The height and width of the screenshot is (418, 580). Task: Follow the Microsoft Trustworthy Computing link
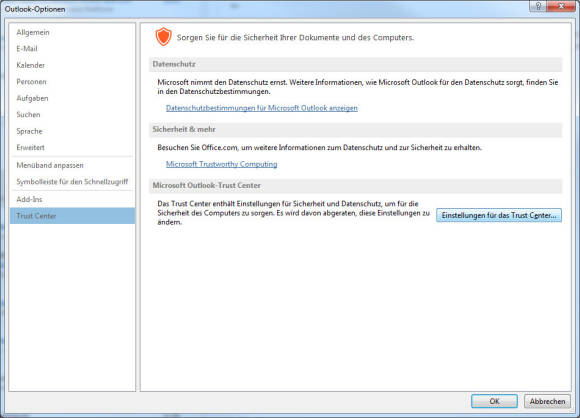coord(222,164)
